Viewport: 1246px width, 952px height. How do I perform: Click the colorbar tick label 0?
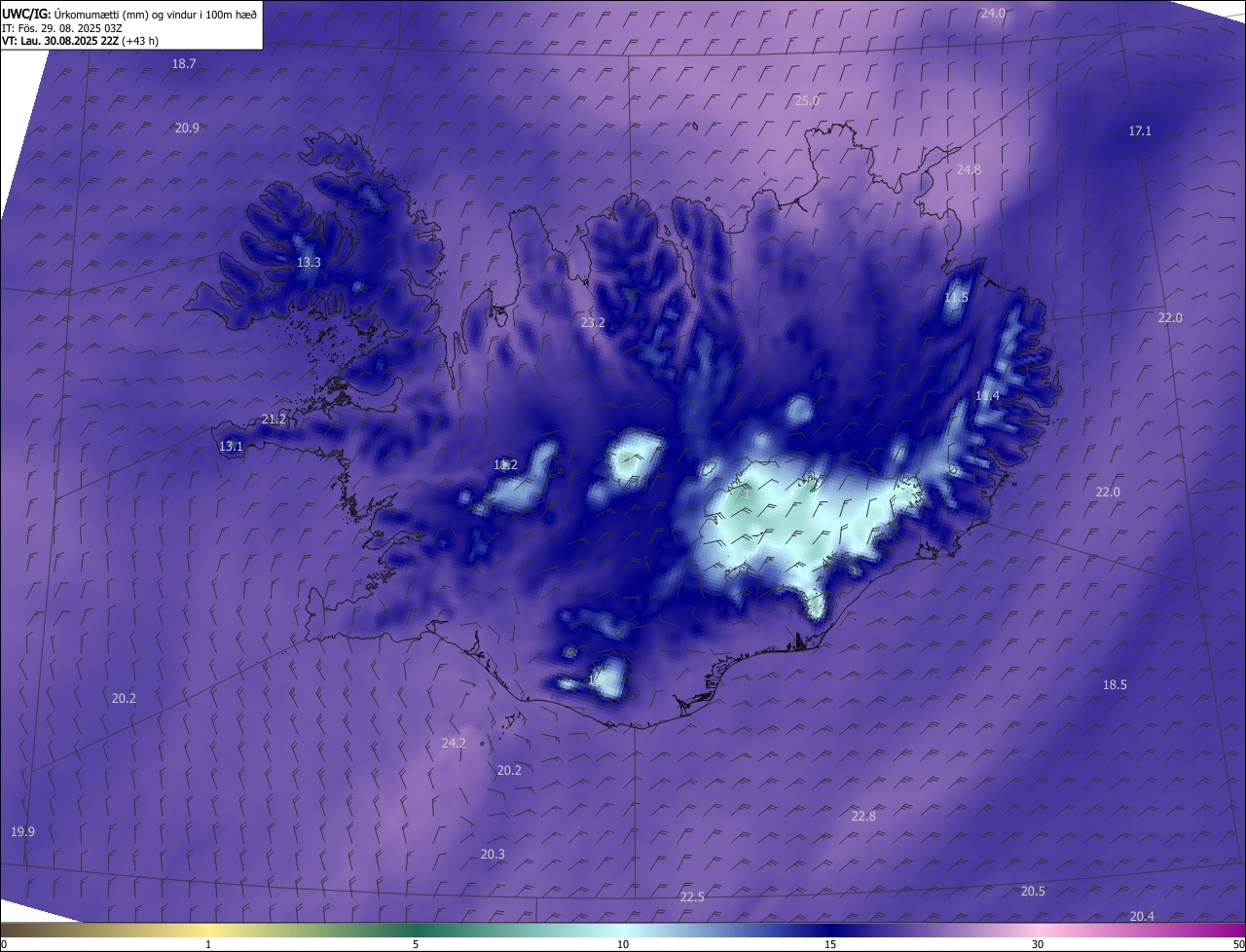point(4,944)
